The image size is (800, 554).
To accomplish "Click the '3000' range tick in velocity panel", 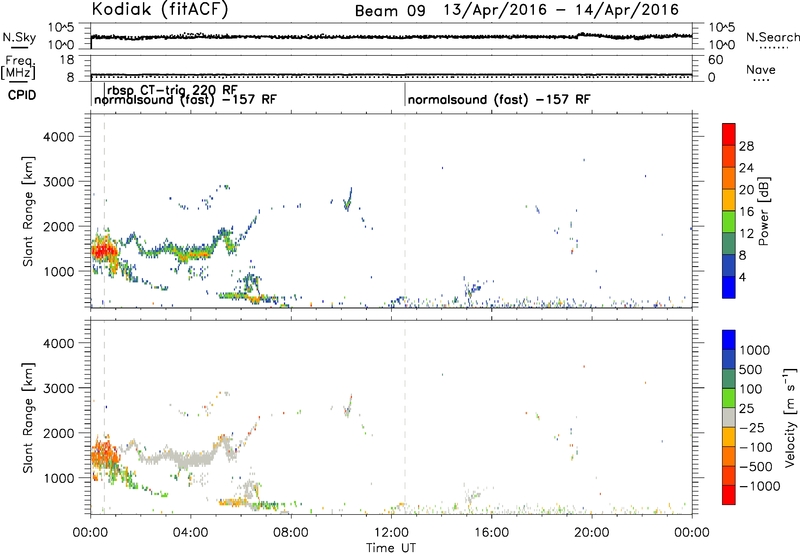I will pos(58,388).
